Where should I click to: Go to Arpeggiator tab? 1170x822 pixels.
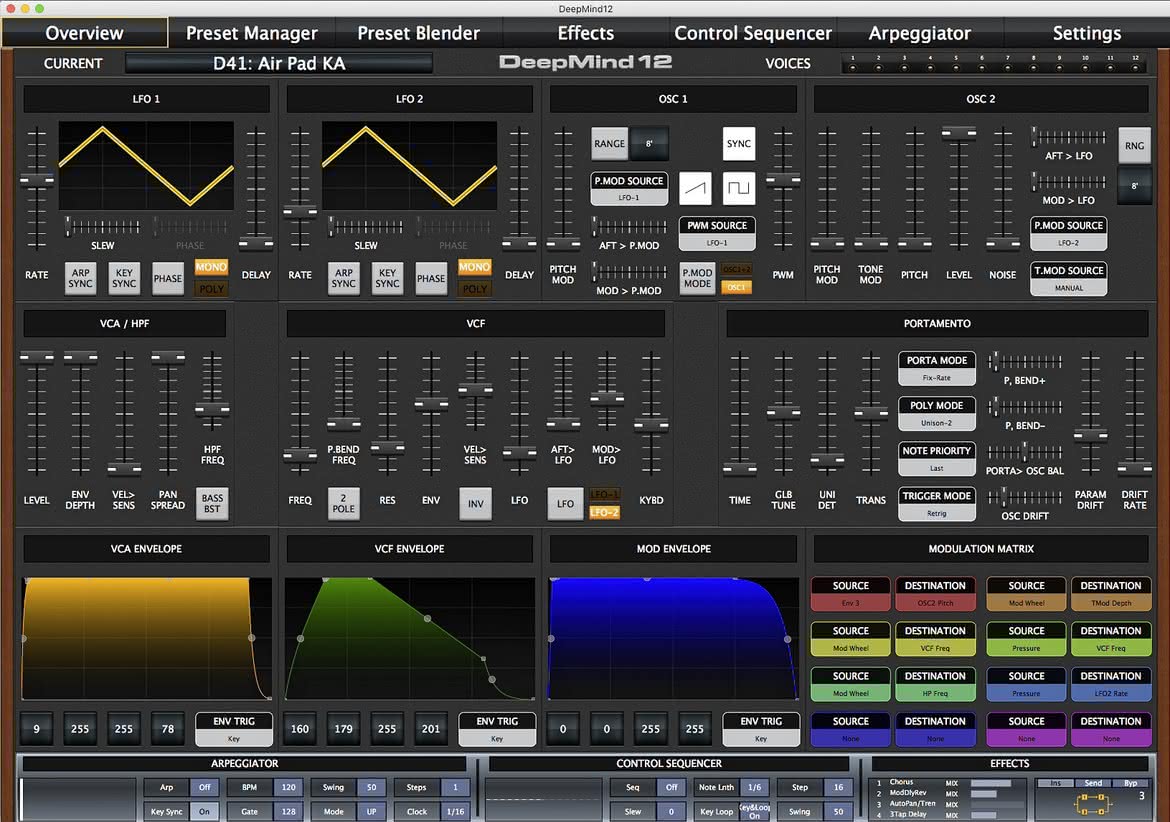coord(920,33)
